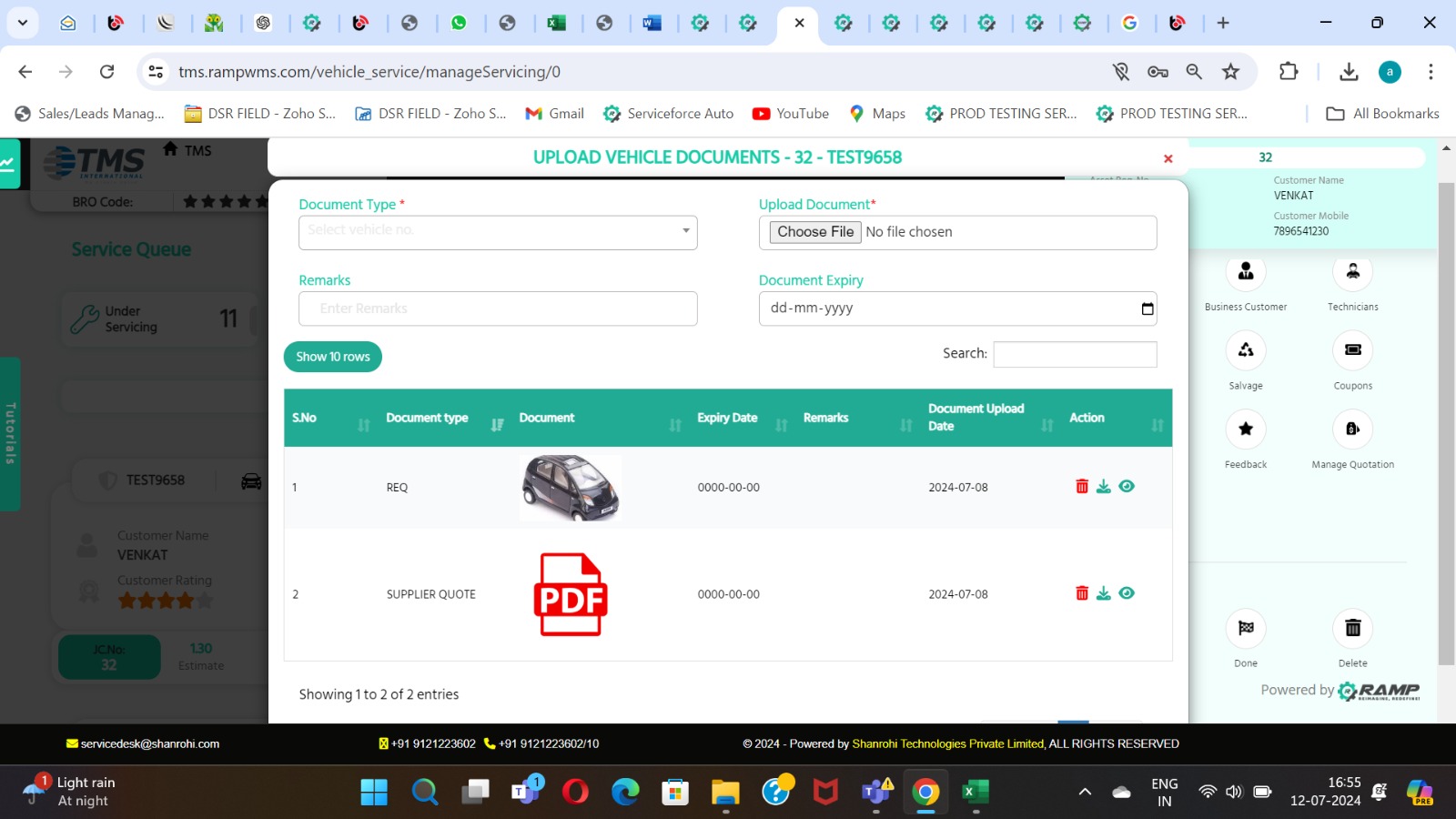The image size is (1456, 819).
Task: Open the Document Expiry date picker
Action: tap(1146, 308)
